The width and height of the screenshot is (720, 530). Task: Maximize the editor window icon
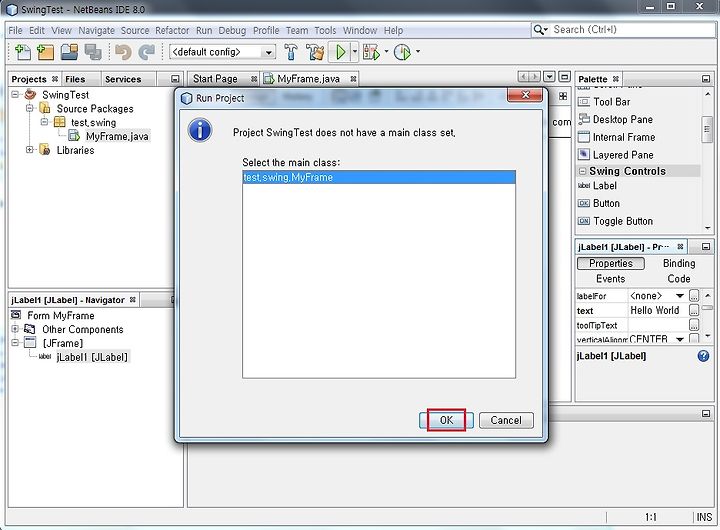point(565,77)
